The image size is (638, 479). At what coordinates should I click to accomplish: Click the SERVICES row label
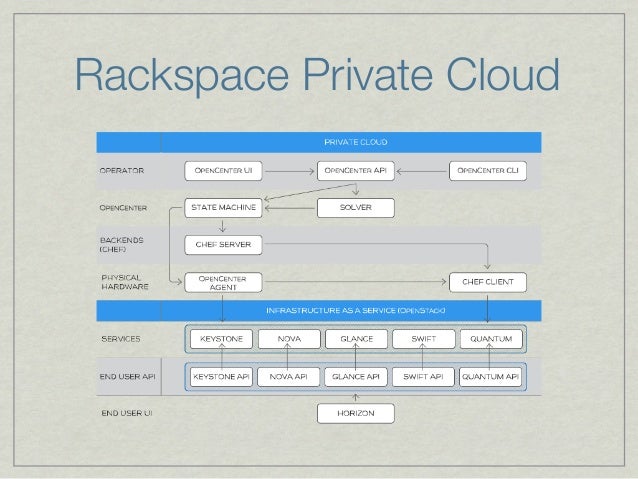(121, 339)
